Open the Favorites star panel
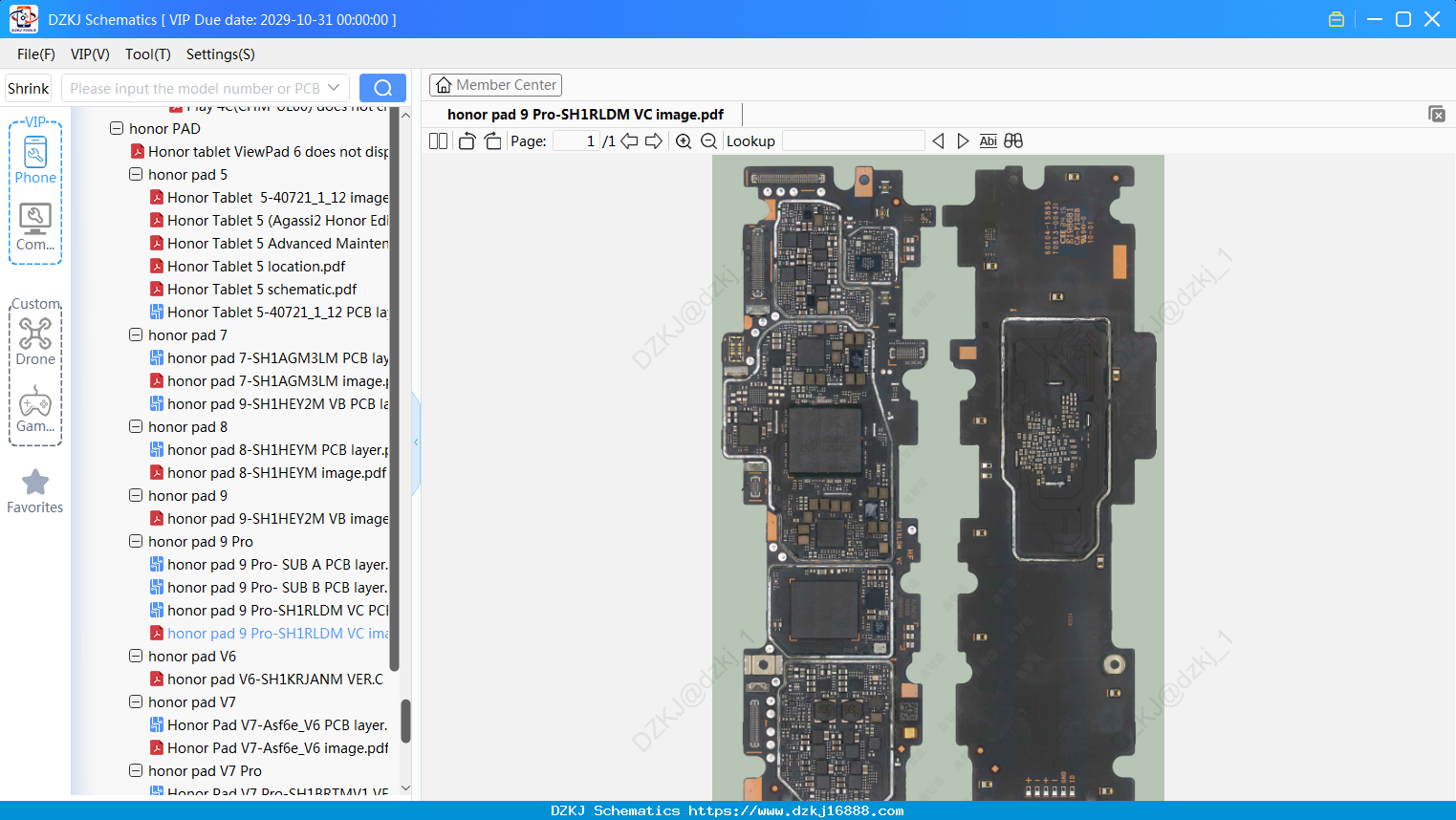1456x820 pixels. 35,491
